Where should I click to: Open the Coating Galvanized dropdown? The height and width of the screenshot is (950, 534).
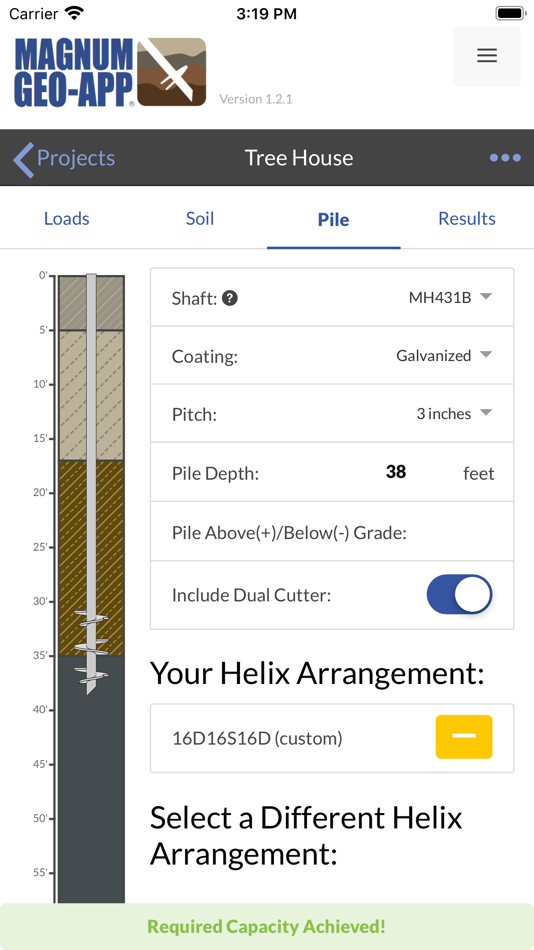pos(444,356)
